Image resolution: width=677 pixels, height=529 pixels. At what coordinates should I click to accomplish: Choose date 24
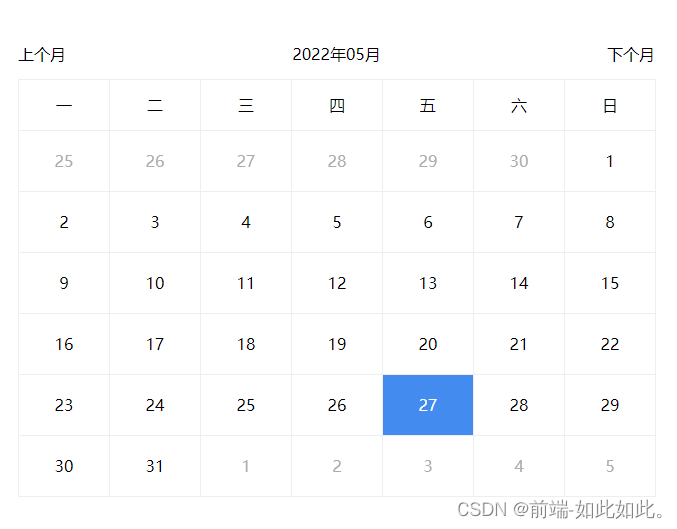[155, 405]
